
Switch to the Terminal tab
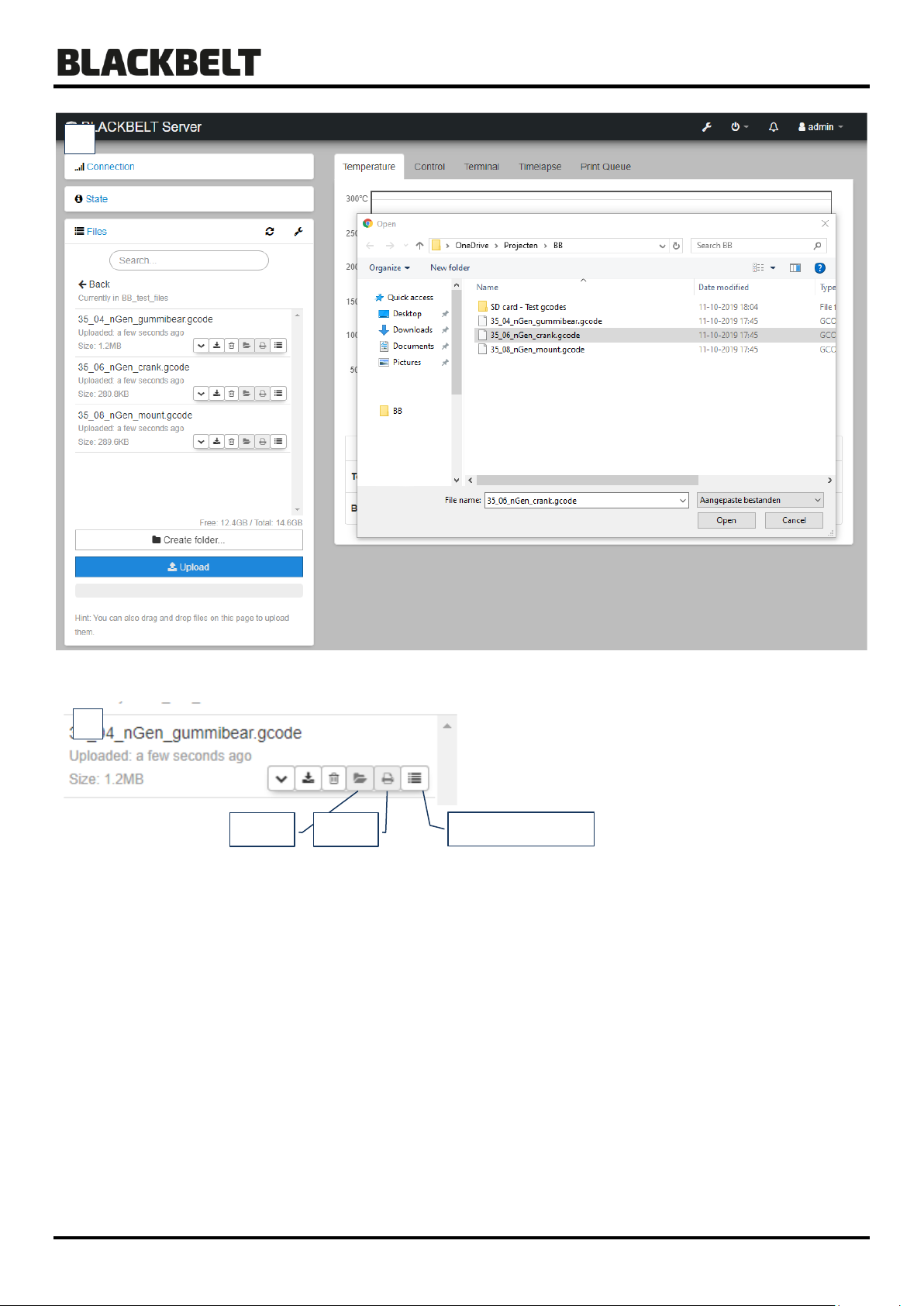pos(481,167)
